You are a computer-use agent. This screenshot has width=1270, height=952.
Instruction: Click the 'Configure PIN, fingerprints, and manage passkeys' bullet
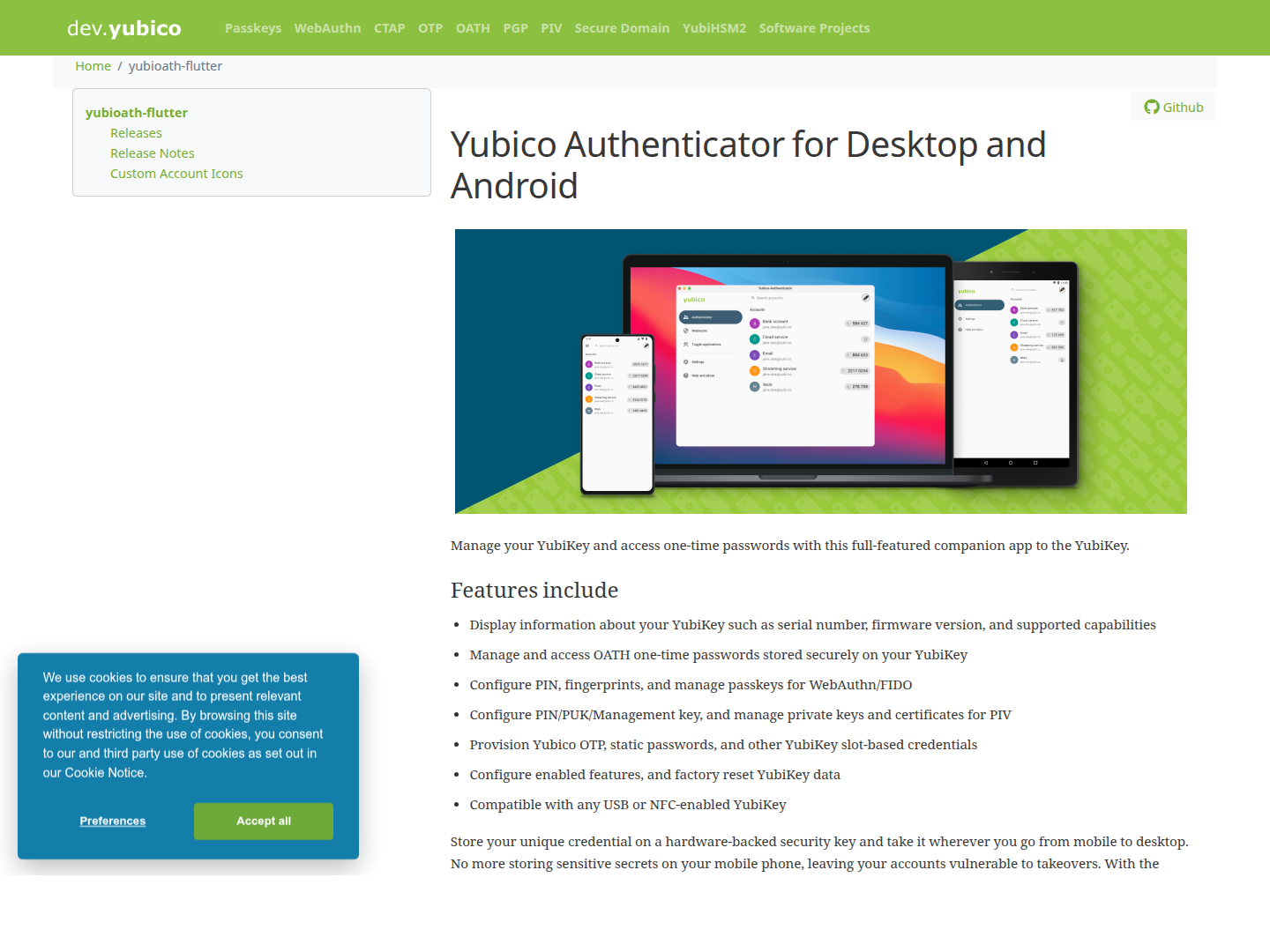tap(691, 685)
